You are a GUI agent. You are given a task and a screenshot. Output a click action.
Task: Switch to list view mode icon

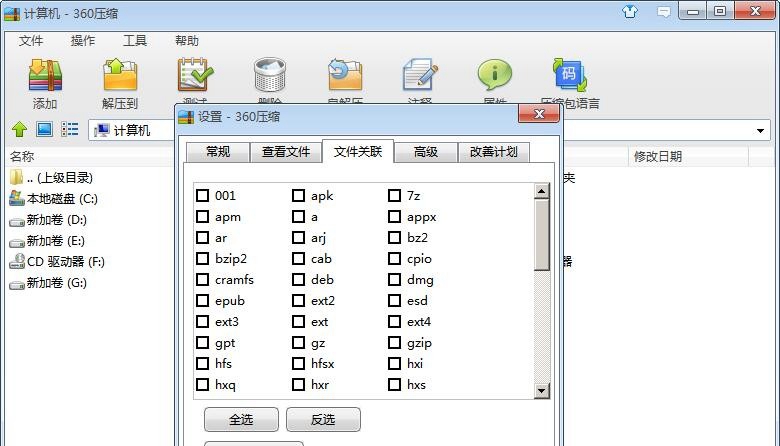coord(70,130)
